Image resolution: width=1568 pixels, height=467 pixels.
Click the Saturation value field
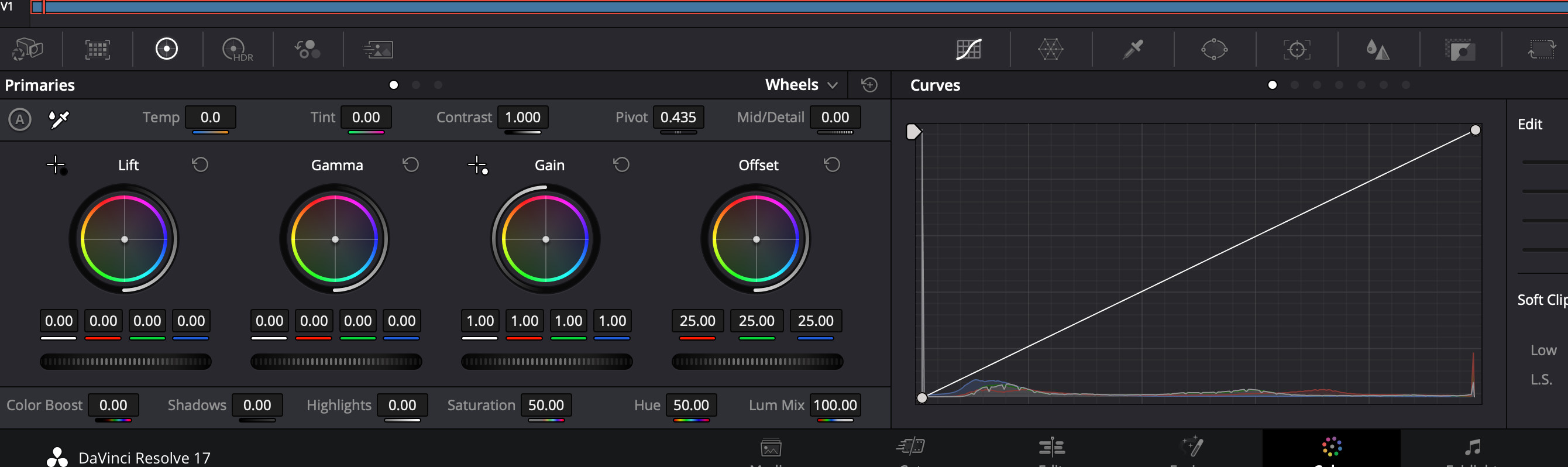(546, 405)
